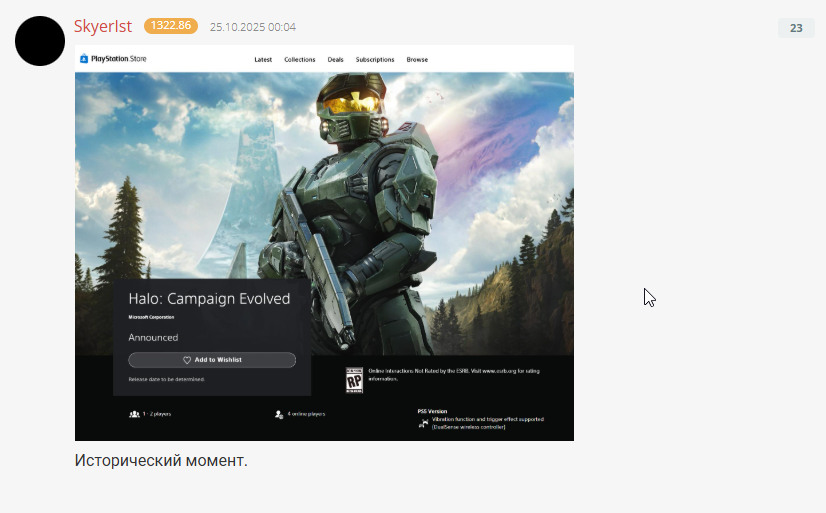Screen dimensions: 826x513
Task: Click the ESRB 'Not Rated' information text
Action: (x=454, y=374)
